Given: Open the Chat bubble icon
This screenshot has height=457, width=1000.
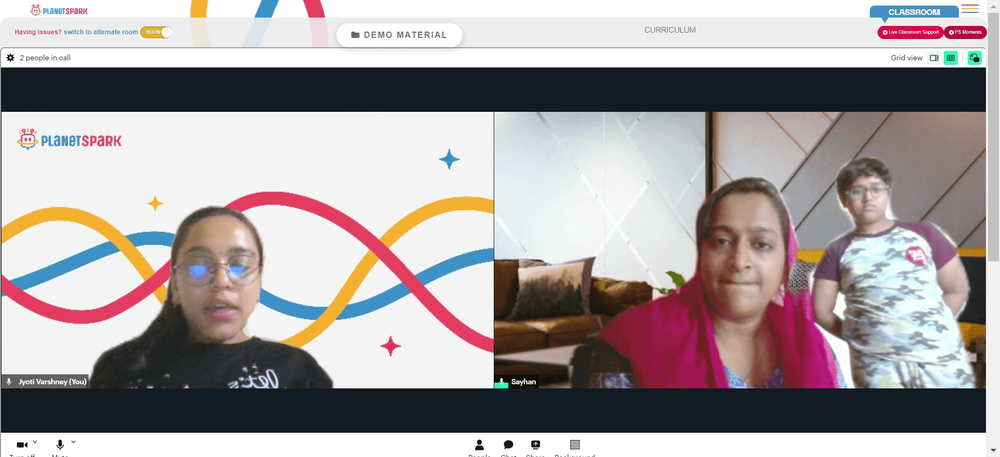Looking at the screenshot, I should [x=508, y=445].
